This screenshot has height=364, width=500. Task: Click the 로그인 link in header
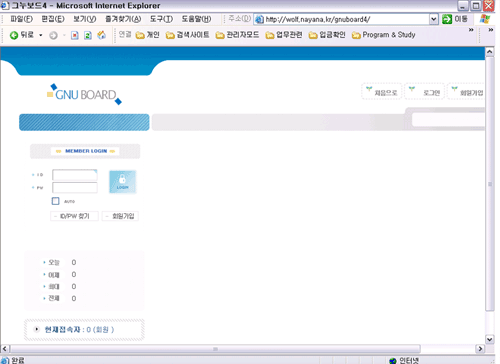(425, 91)
